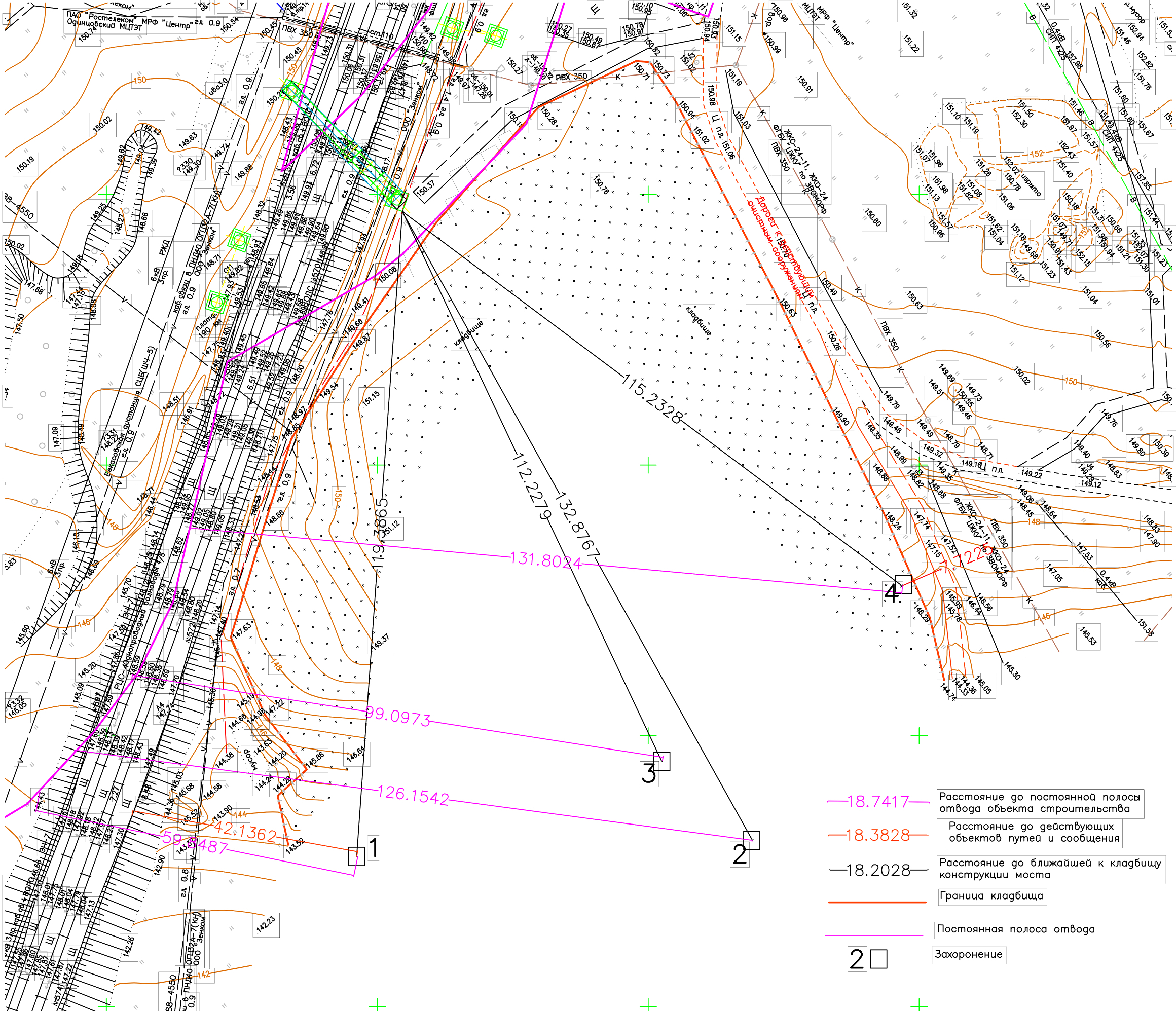Select green well symbol near плата 190 км
The width and height of the screenshot is (1176, 1011).
click(216, 302)
